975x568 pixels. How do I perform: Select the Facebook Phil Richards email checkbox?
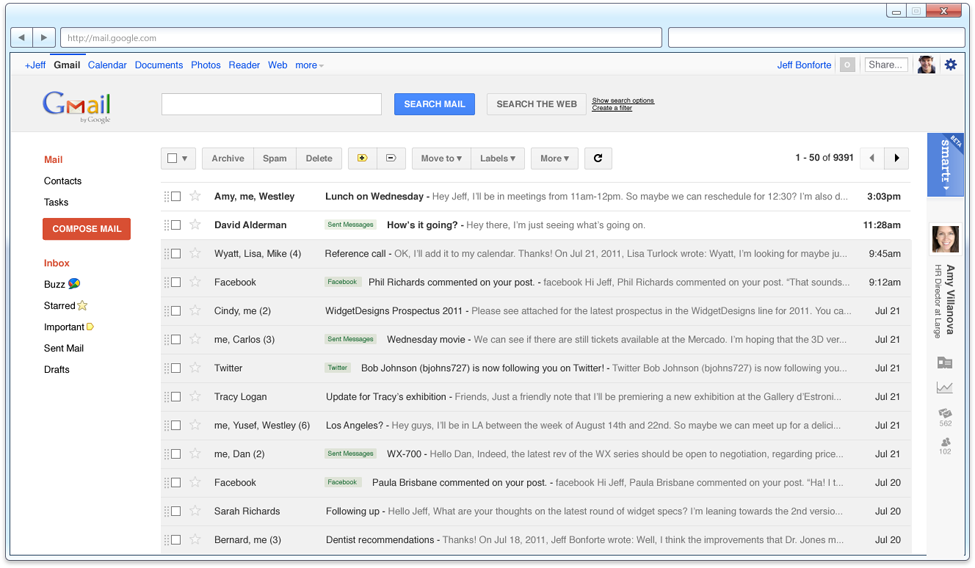(176, 282)
